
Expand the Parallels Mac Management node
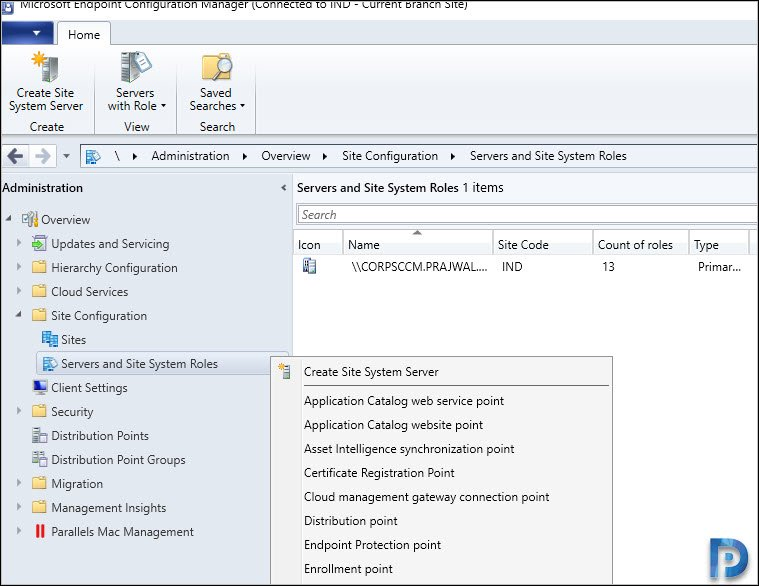[x=19, y=530]
